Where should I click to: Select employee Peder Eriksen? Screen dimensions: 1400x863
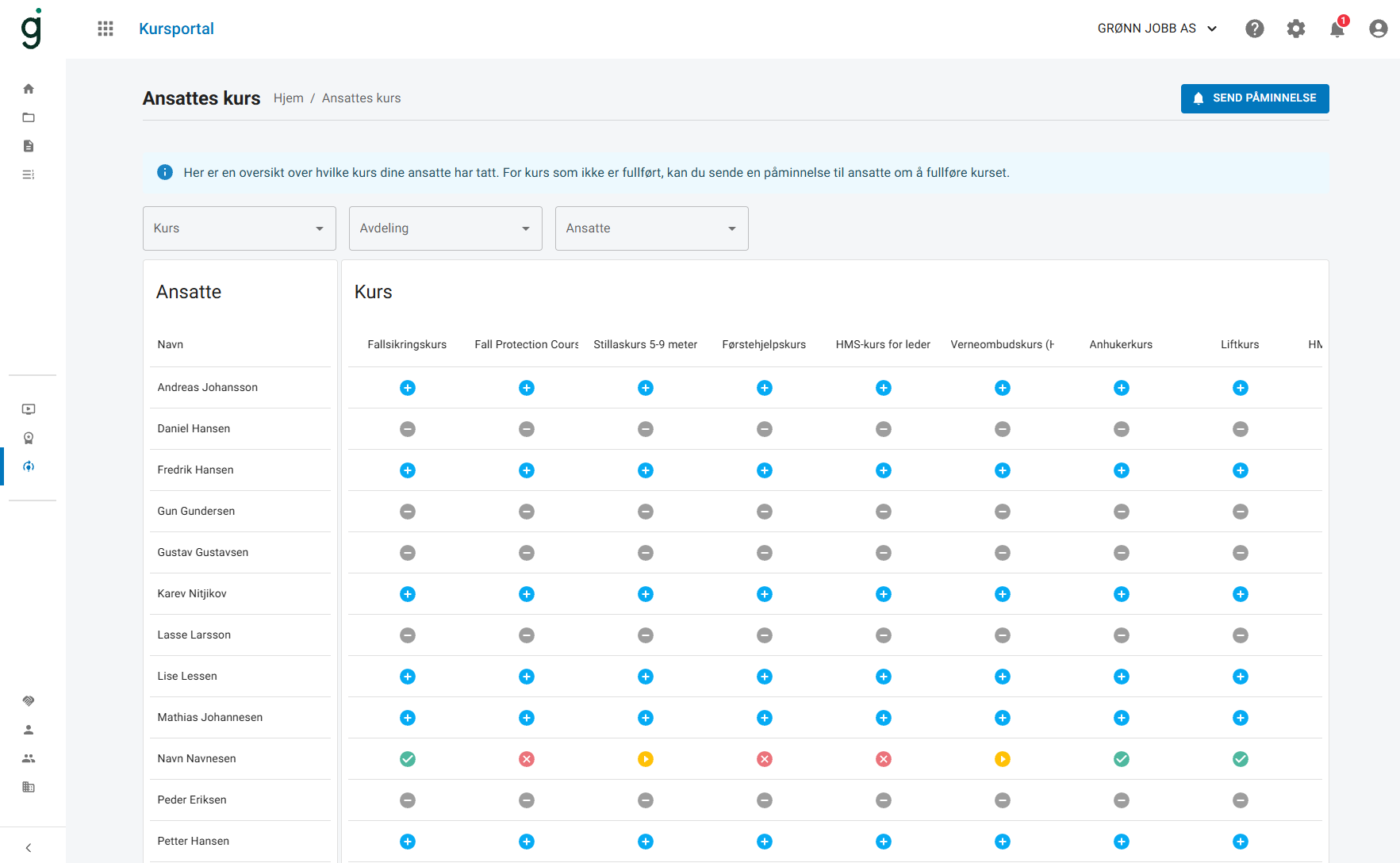192,800
